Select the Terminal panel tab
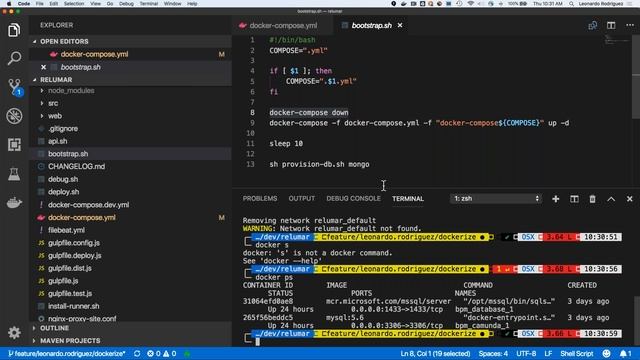 click(x=408, y=199)
